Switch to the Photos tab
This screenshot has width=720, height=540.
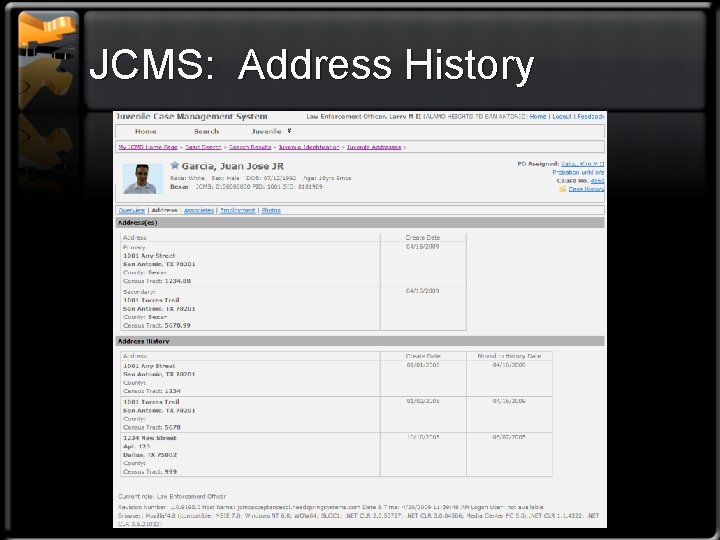(271, 210)
